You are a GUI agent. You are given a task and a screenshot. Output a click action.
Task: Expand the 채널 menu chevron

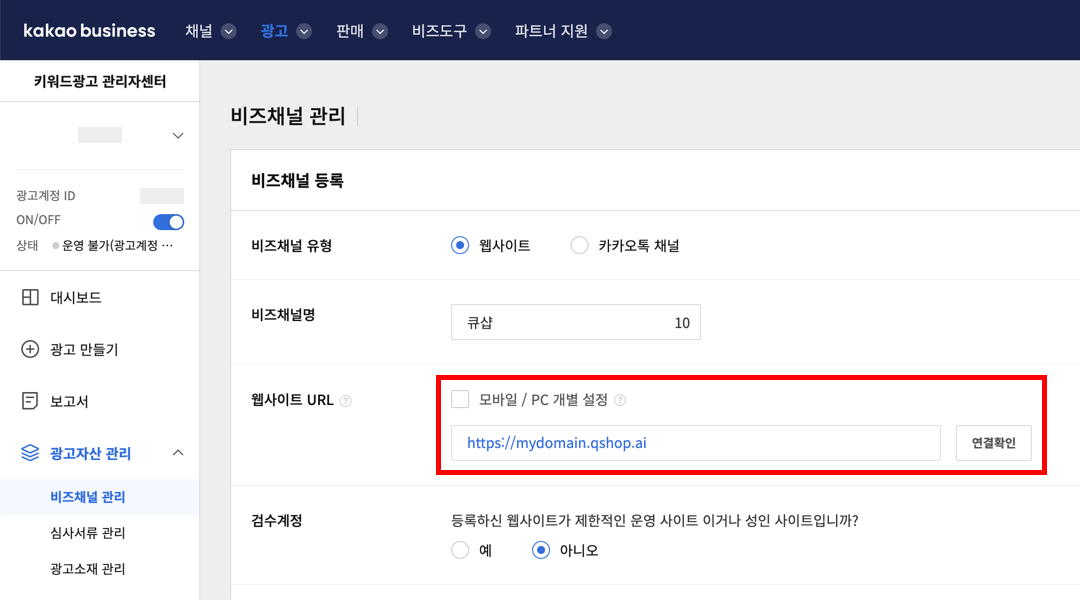[x=229, y=31]
